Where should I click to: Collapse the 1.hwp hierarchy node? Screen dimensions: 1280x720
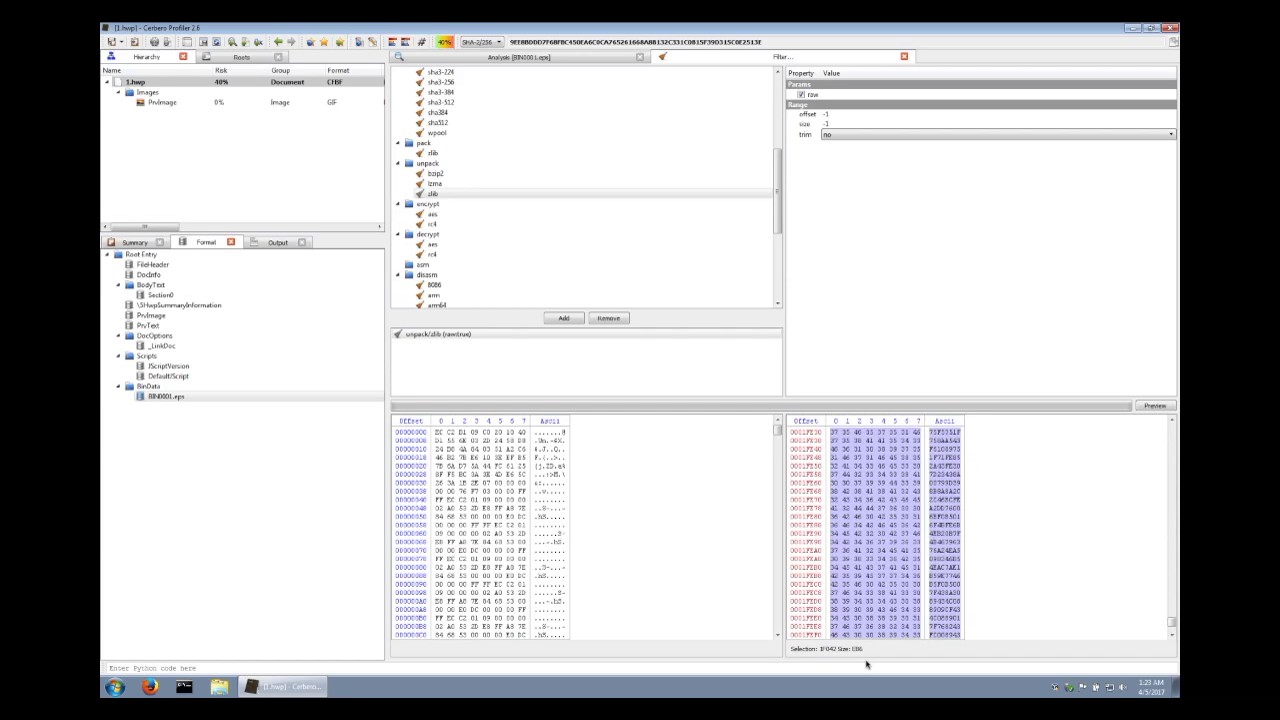click(x=108, y=82)
